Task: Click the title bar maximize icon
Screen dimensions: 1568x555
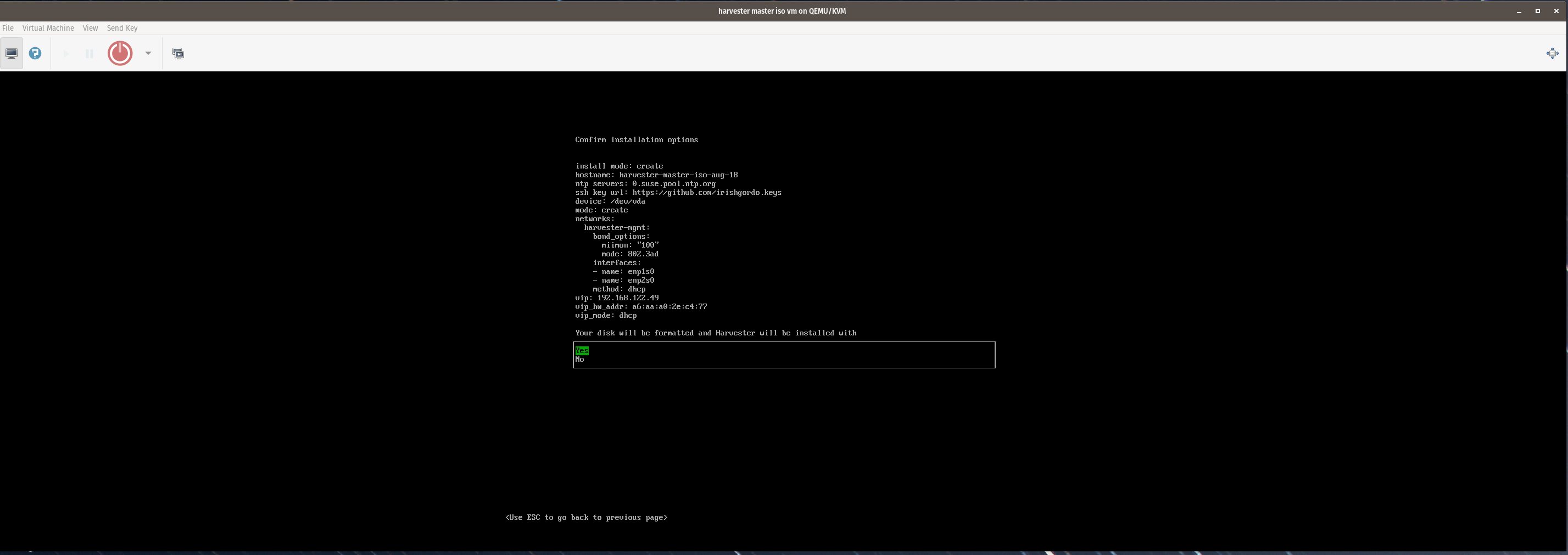Action: [1538, 10]
